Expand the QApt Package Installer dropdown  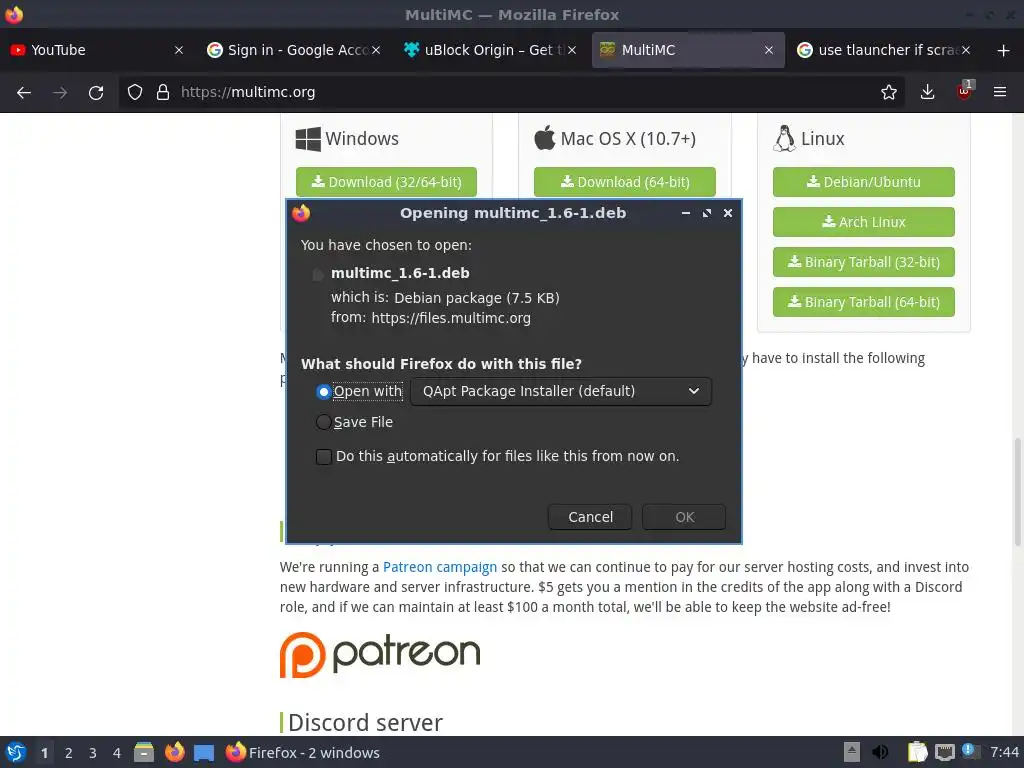point(561,391)
